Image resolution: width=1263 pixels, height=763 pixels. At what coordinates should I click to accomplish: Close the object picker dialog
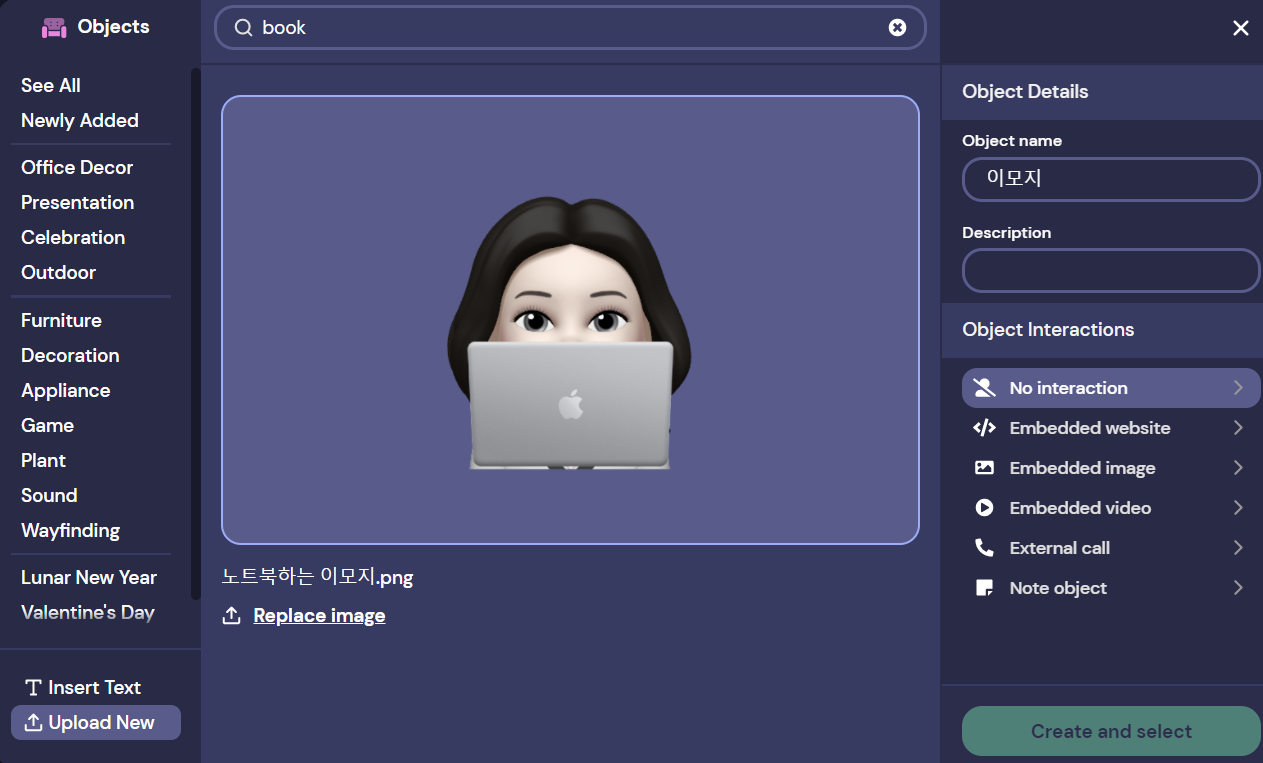pyautogui.click(x=1241, y=28)
